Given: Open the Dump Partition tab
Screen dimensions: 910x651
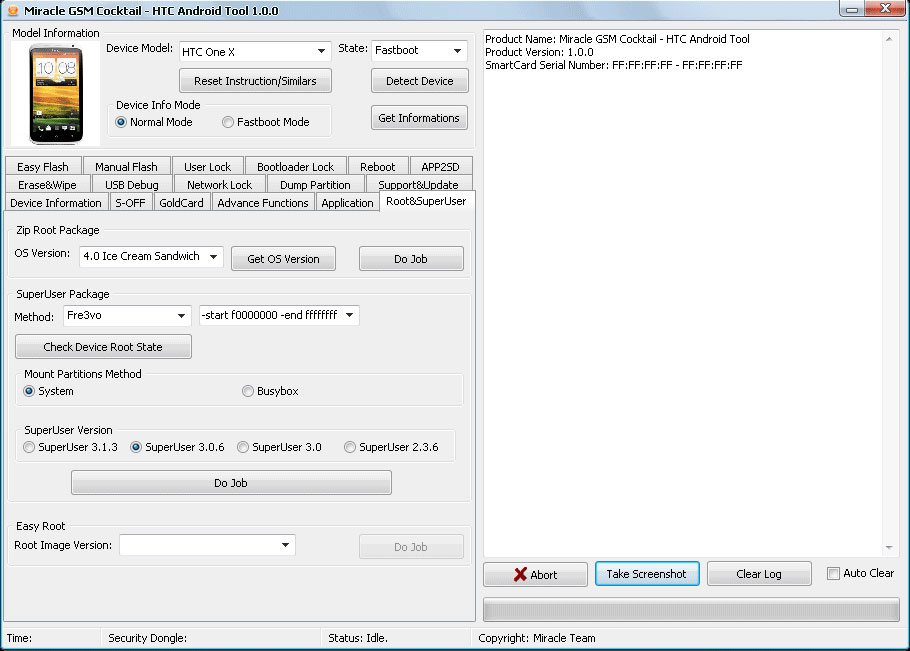Looking at the screenshot, I should point(315,185).
